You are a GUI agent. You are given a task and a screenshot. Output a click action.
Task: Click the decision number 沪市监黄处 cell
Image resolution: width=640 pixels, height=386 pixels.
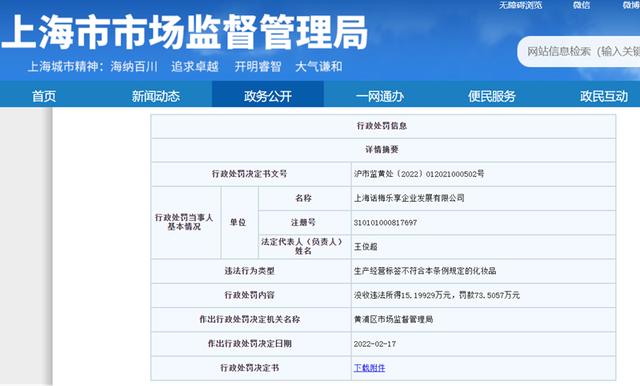pyautogui.click(x=483, y=174)
